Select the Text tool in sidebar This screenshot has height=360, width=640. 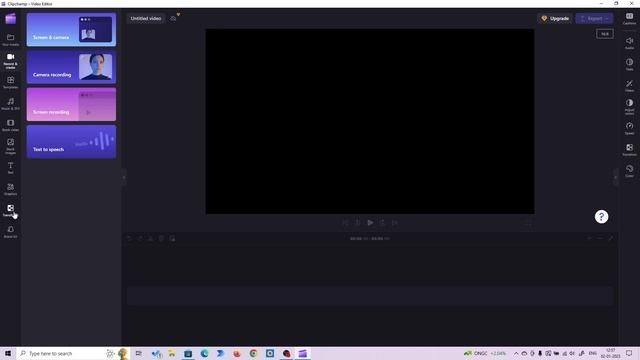[x=11, y=168]
